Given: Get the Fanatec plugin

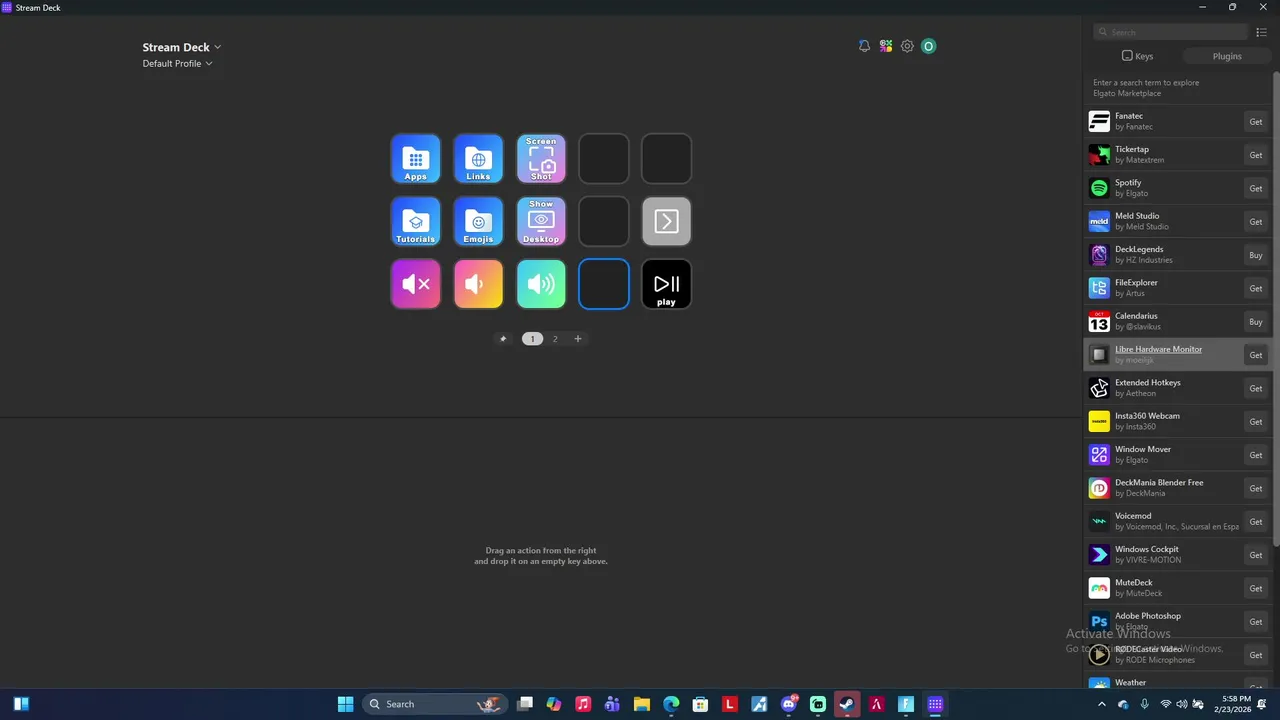Looking at the screenshot, I should click(x=1256, y=122).
